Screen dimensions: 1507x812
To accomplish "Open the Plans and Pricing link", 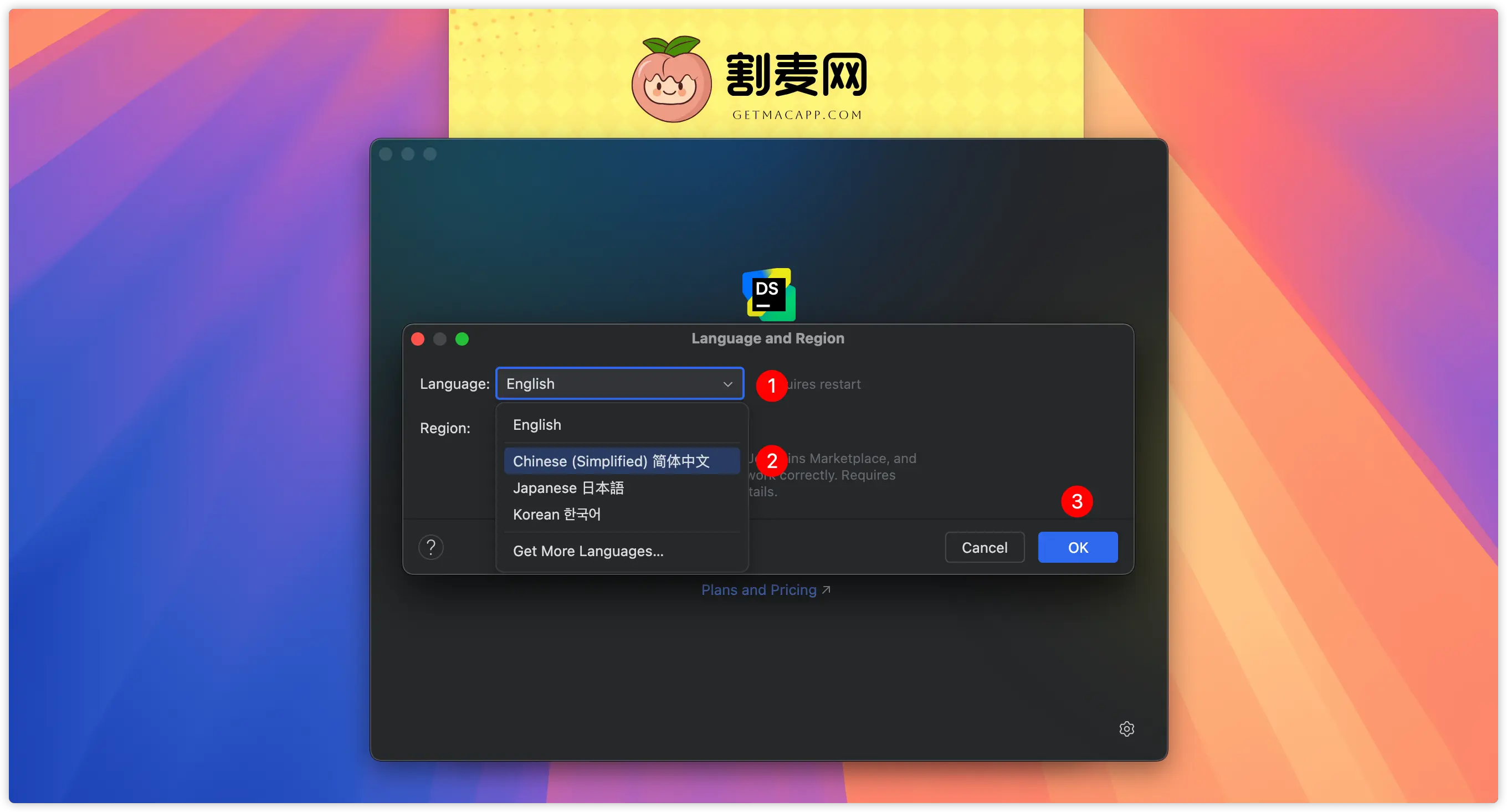I will tap(759, 590).
